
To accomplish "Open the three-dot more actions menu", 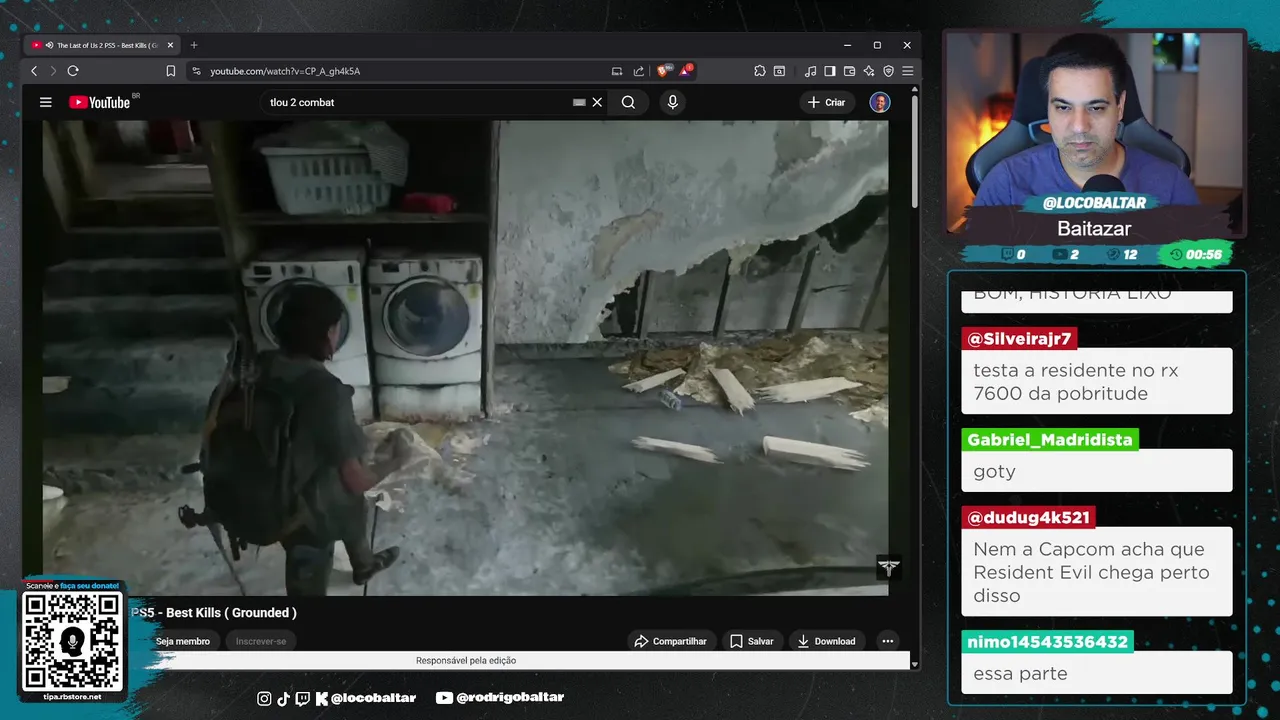I will (887, 641).
